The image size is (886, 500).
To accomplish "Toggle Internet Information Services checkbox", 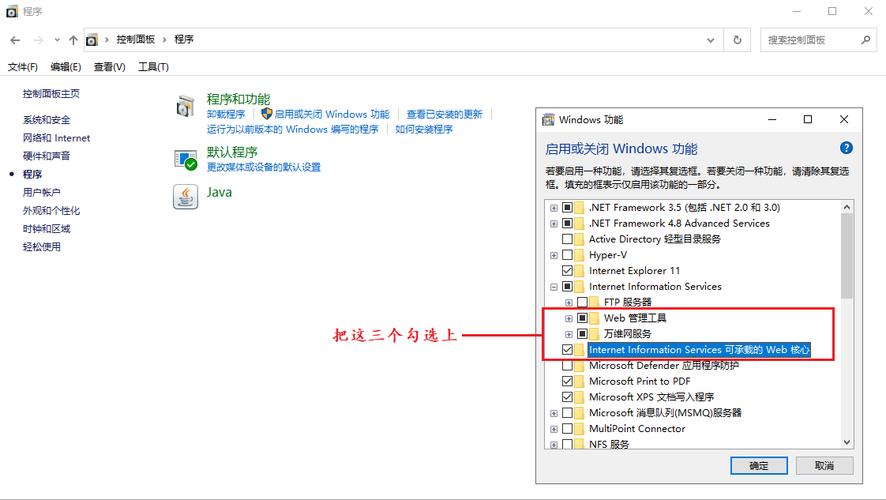I will 567,286.
